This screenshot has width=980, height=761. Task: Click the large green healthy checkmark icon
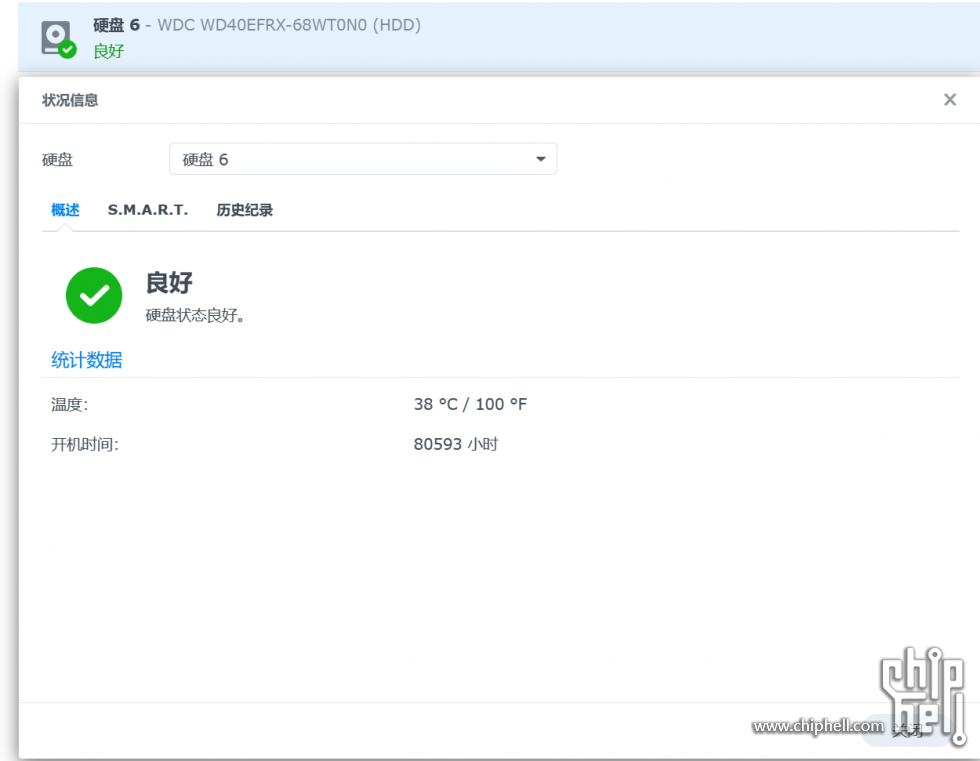[94, 296]
